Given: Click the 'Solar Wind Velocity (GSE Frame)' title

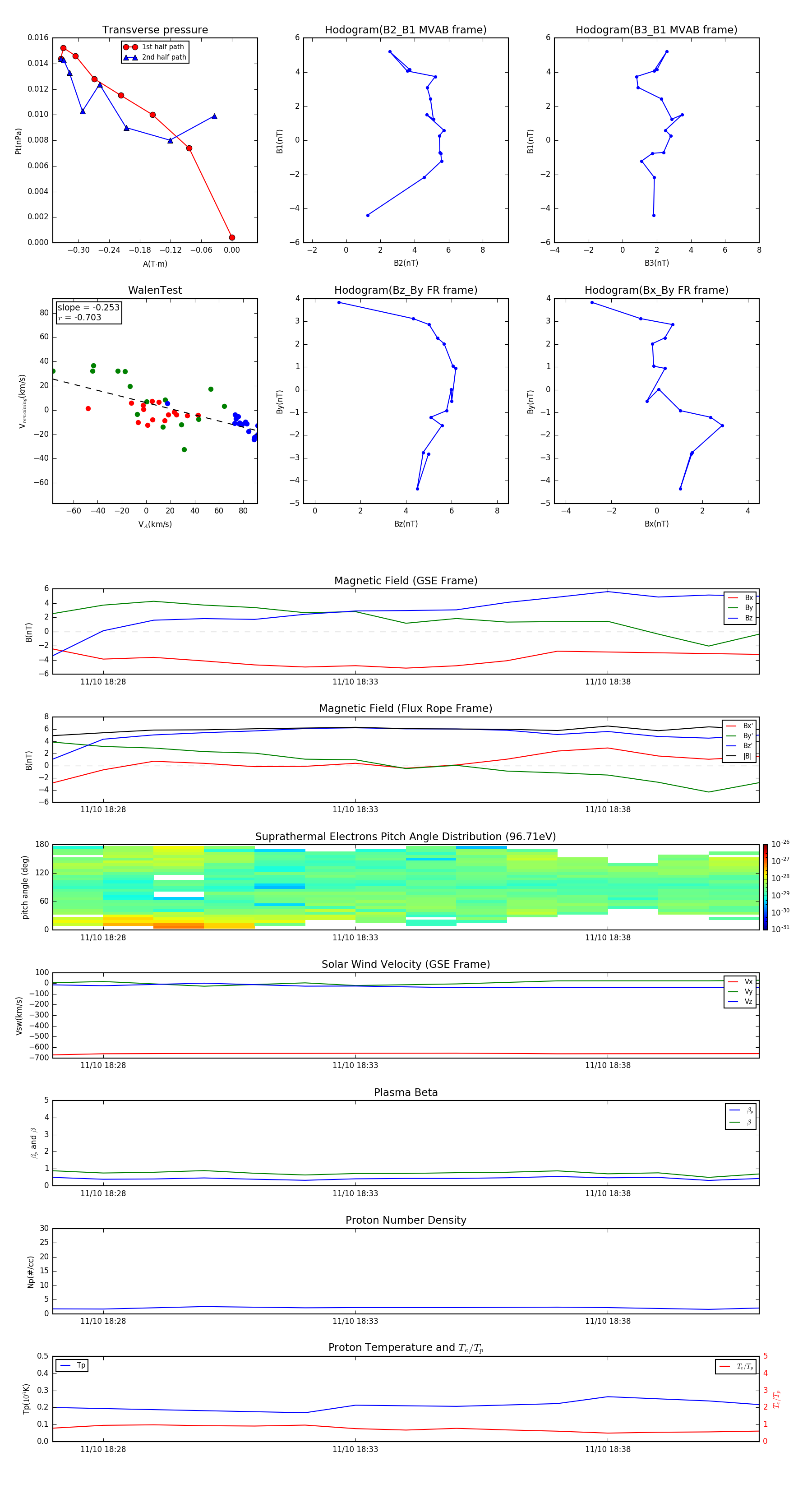Looking at the screenshot, I should tap(406, 965).
